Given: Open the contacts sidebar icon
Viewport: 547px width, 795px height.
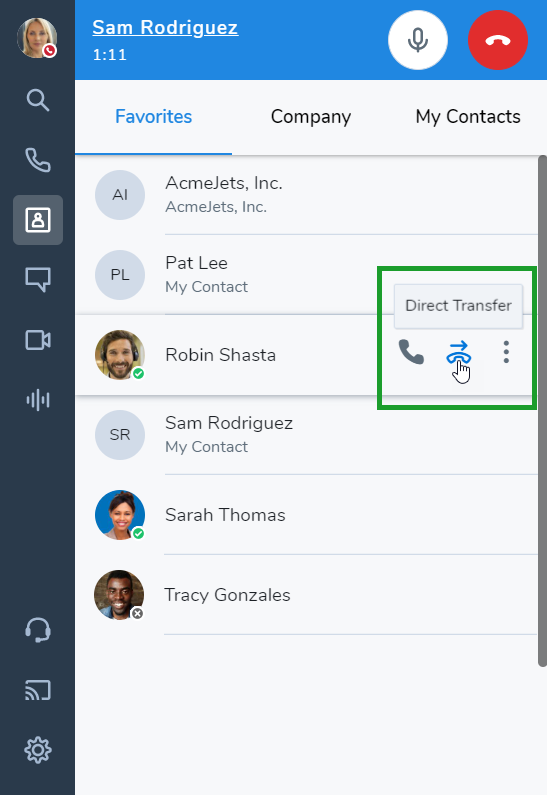Looking at the screenshot, I should tap(38, 220).
